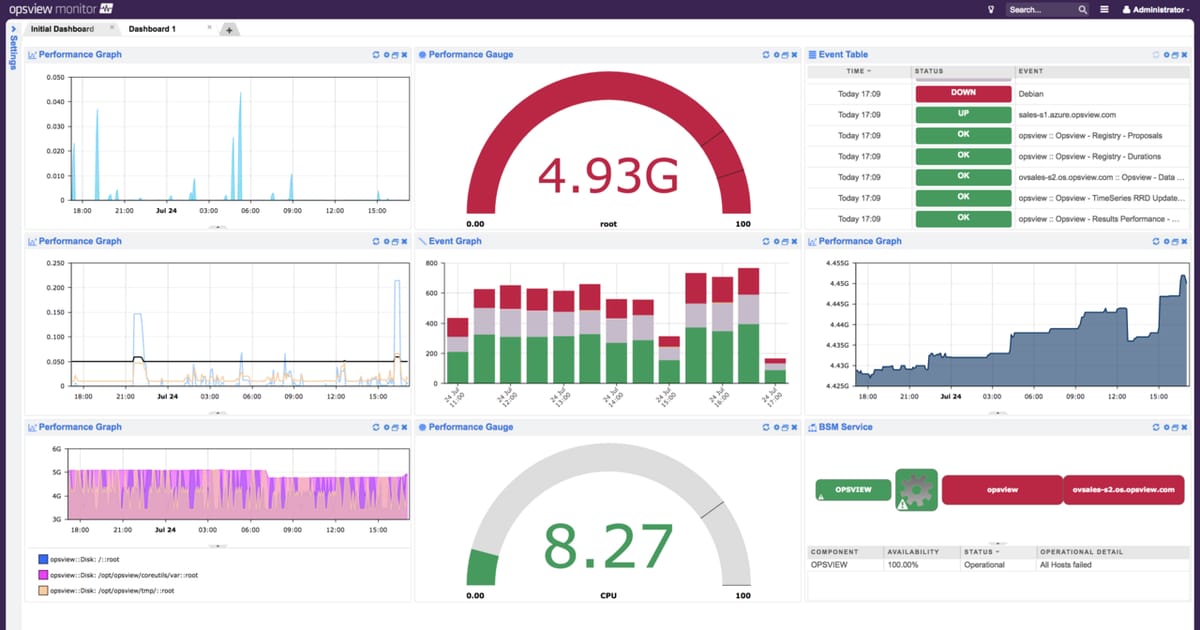
Task: Close the Event Graph panel
Action: [794, 241]
